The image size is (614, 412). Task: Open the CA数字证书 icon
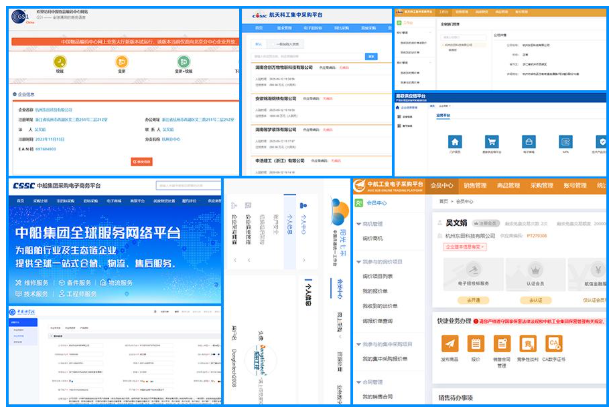(553, 345)
